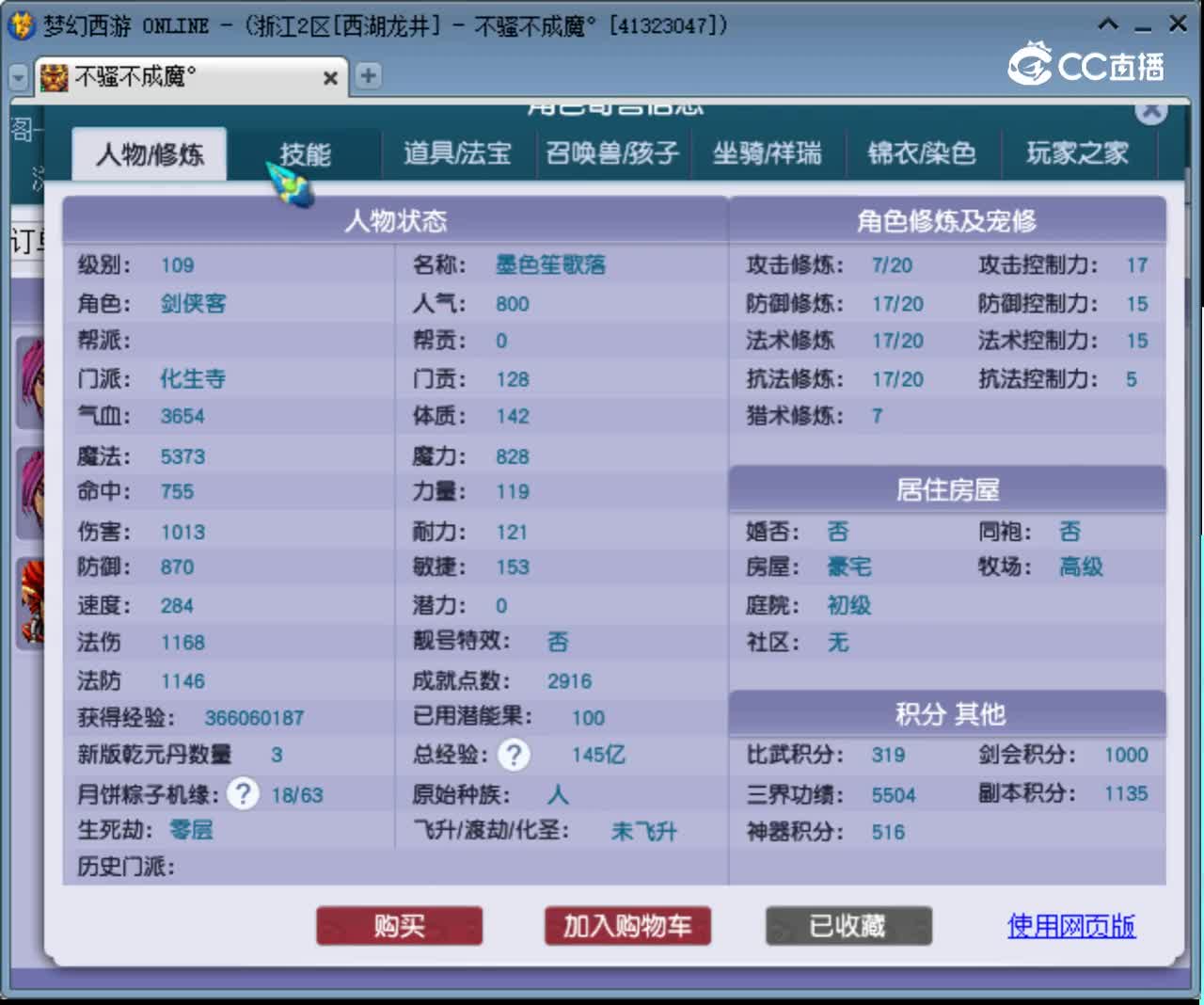Add a new tab with the plus icon

coord(368,76)
